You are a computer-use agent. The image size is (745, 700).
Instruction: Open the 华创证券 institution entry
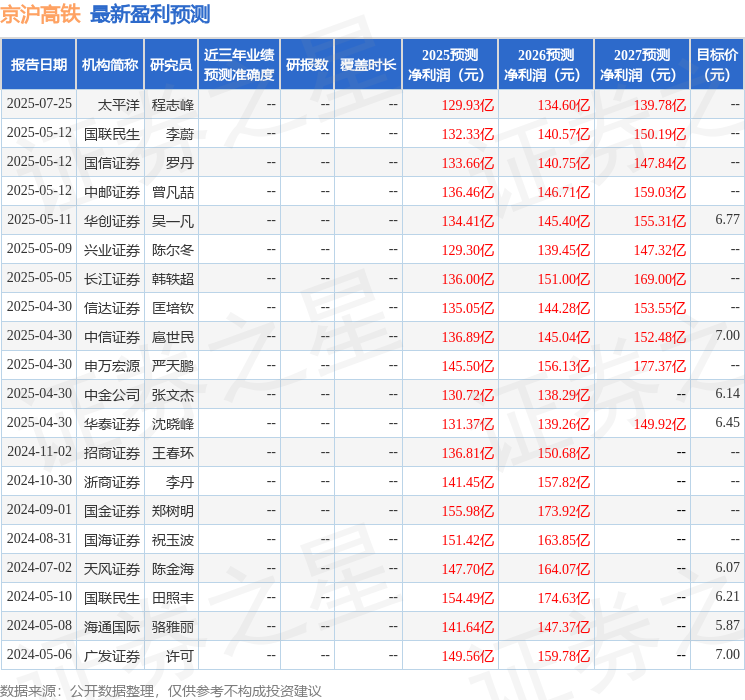[112, 220]
